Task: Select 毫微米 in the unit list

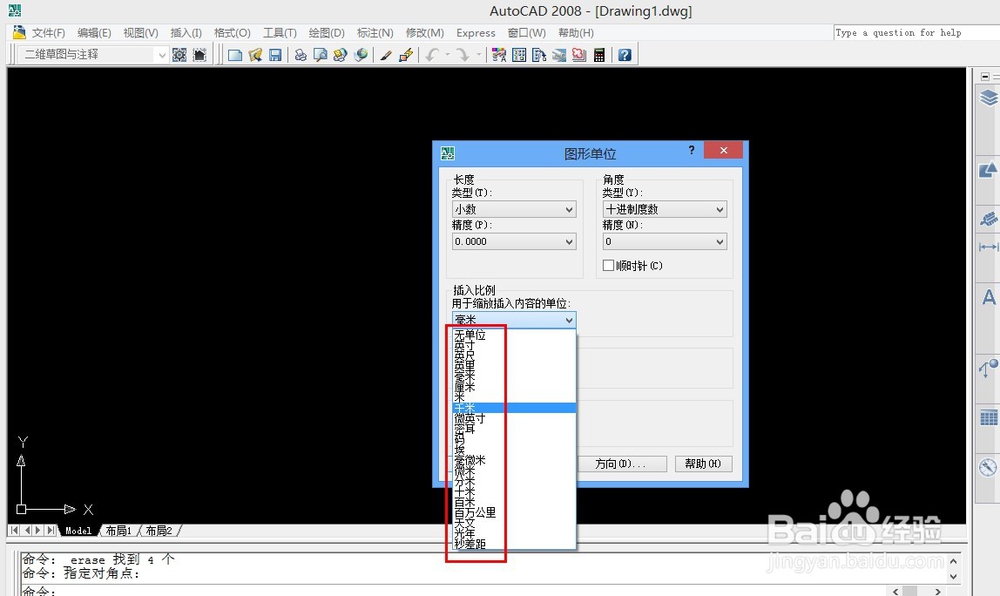Action: coord(514,460)
